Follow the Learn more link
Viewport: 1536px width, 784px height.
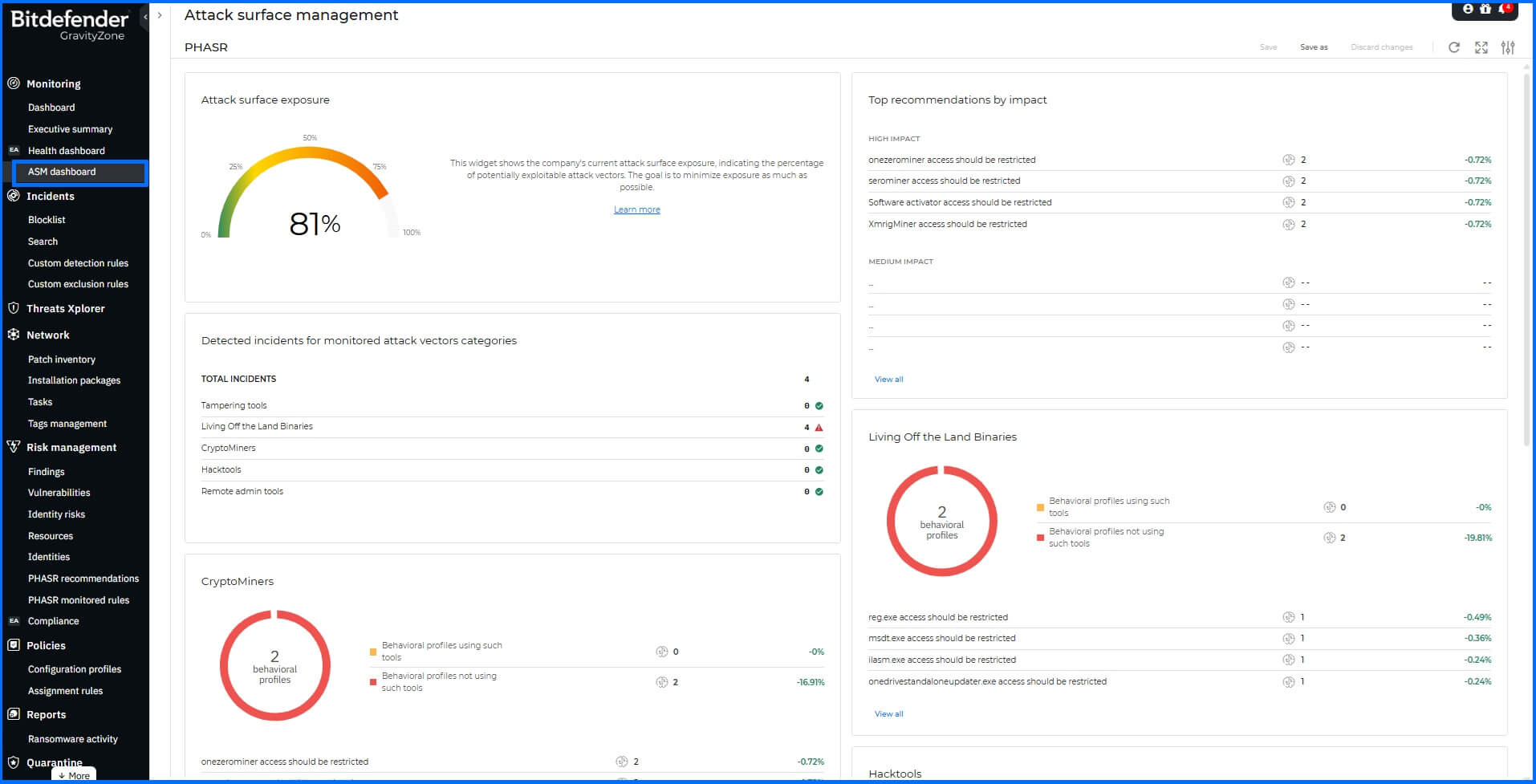tap(637, 209)
